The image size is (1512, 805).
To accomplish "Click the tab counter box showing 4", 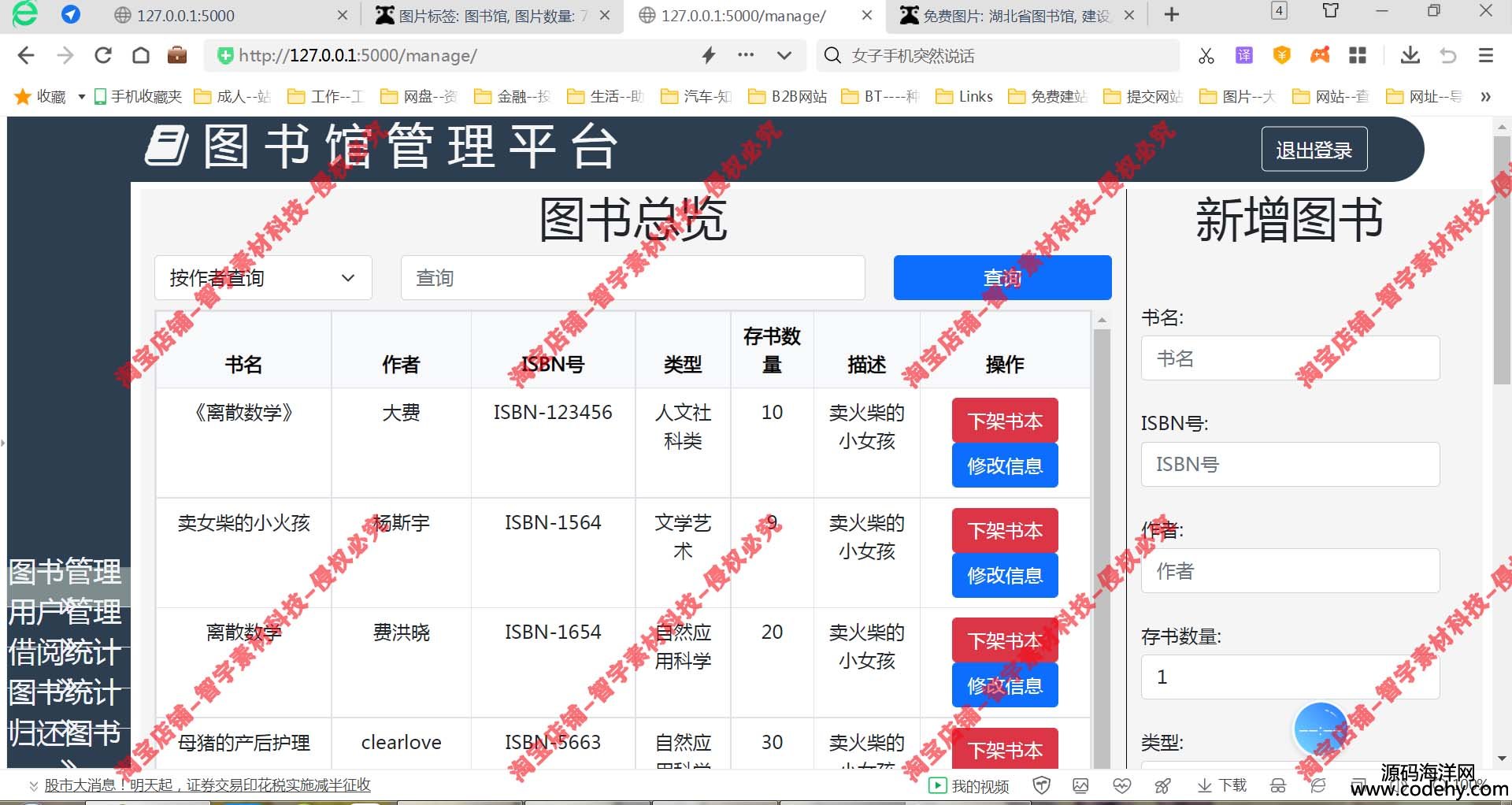I will [1280, 11].
